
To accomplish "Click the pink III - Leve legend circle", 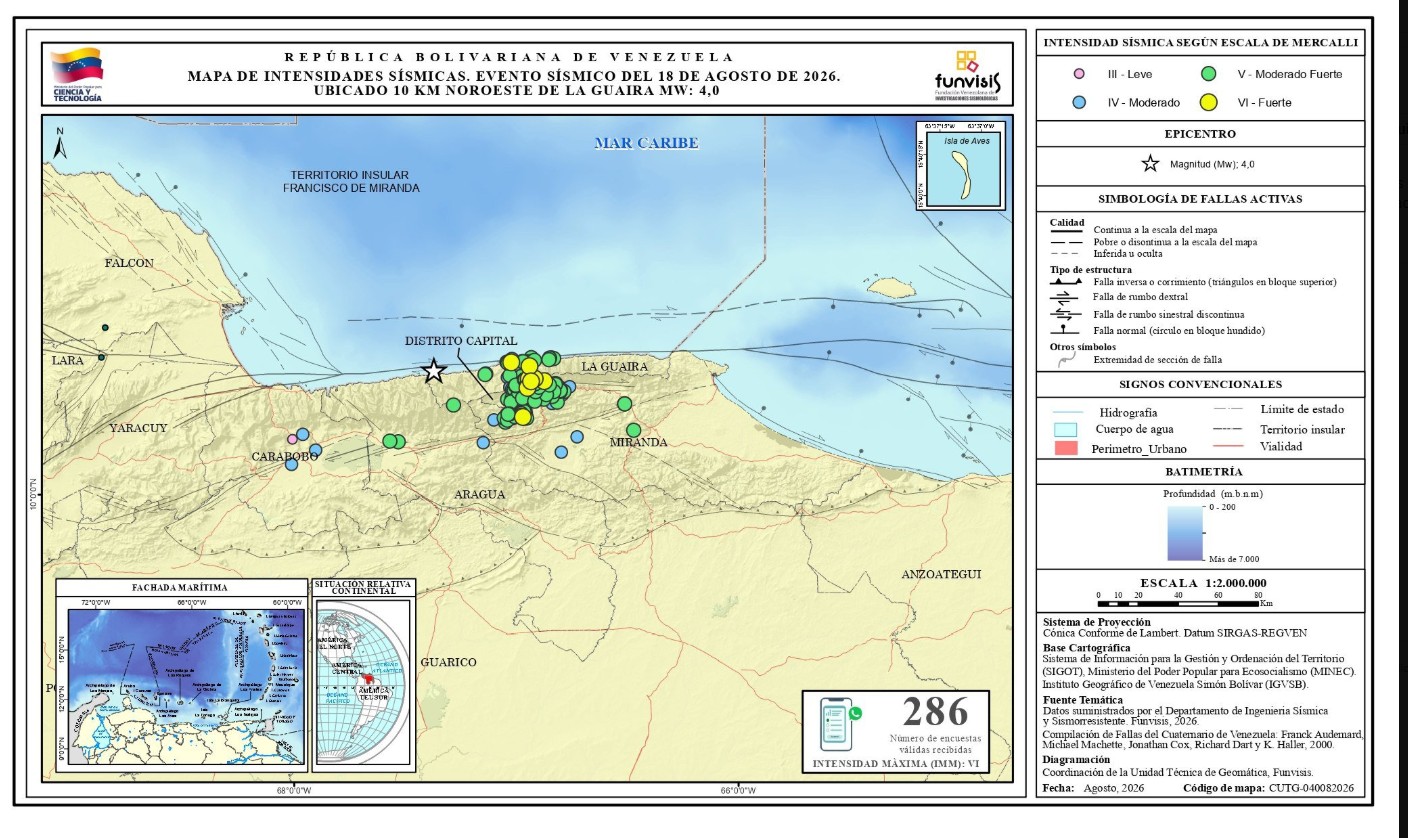I will click(x=1078, y=74).
